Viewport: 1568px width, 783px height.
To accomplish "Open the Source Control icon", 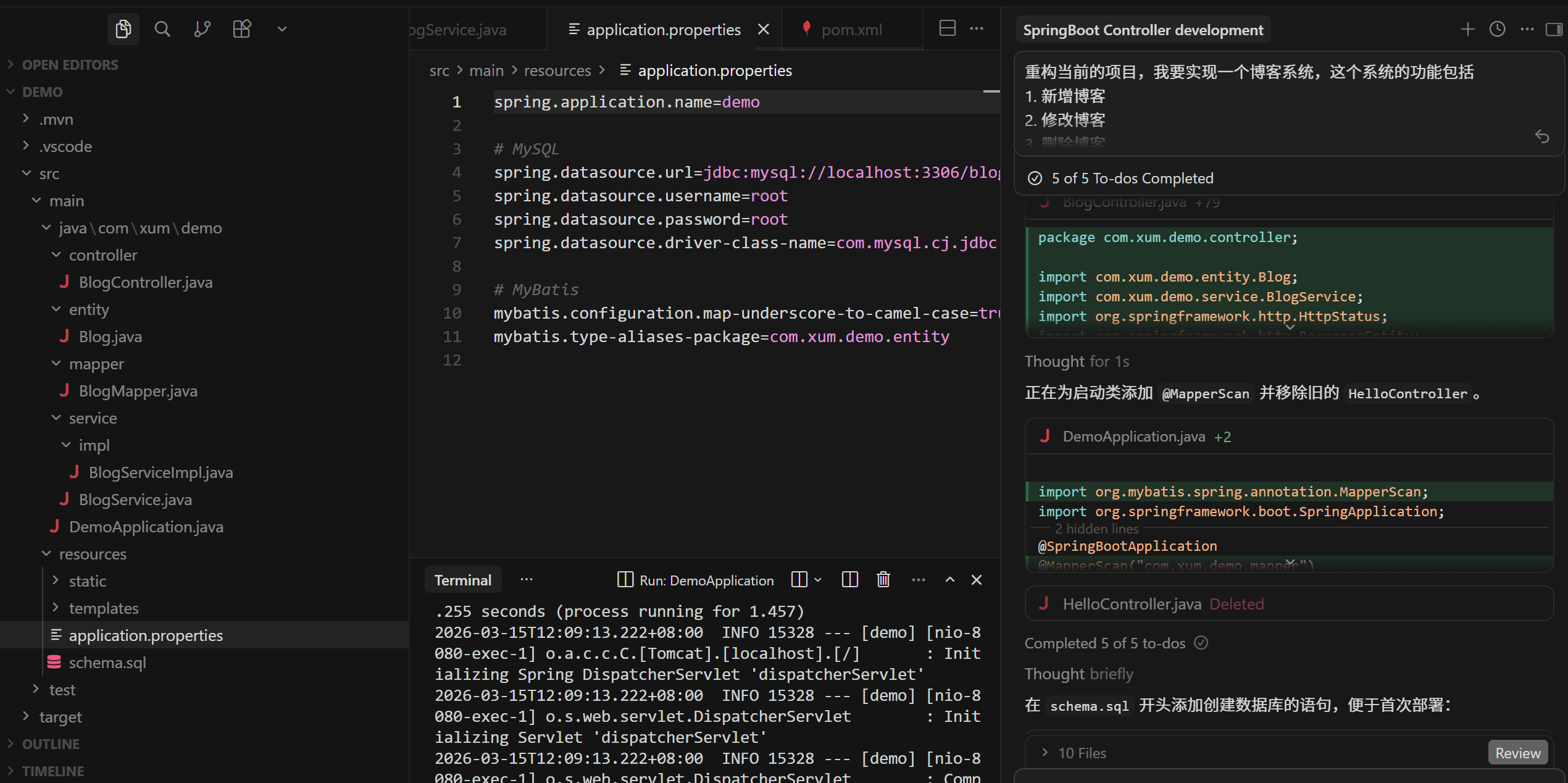I will point(202,29).
